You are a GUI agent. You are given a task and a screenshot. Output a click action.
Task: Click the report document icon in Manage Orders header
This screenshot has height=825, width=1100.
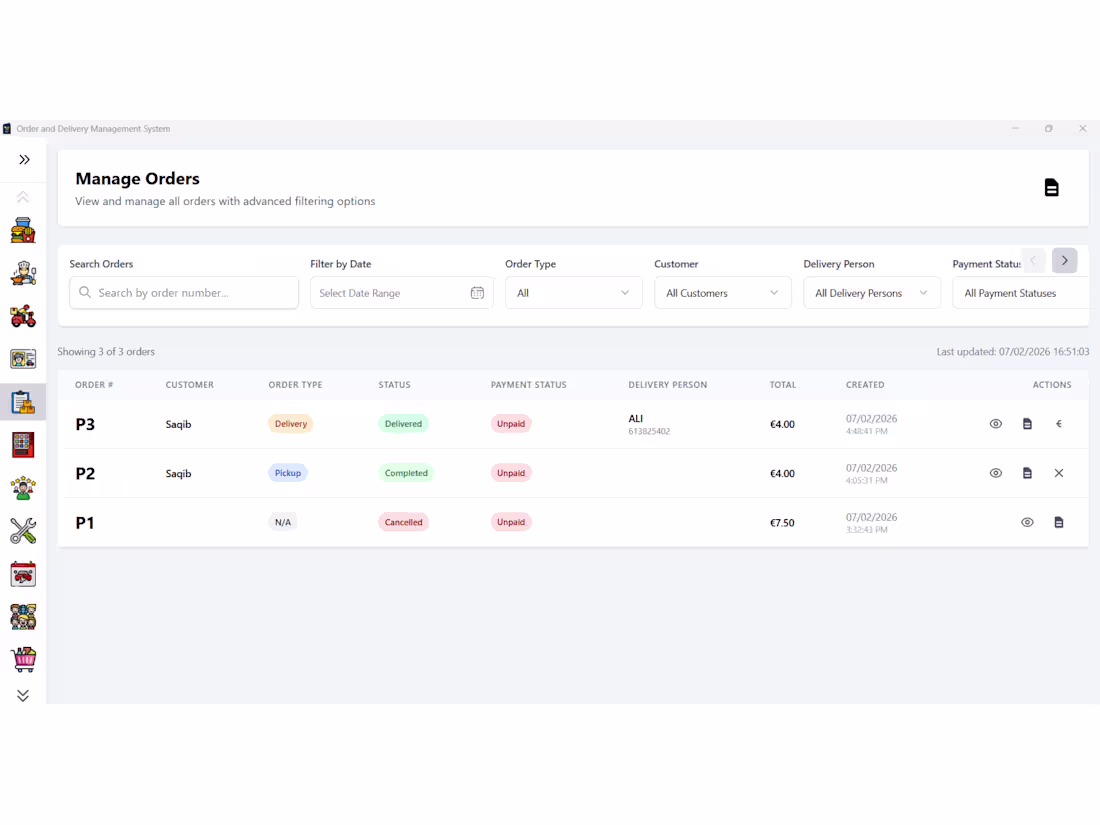click(x=1051, y=187)
